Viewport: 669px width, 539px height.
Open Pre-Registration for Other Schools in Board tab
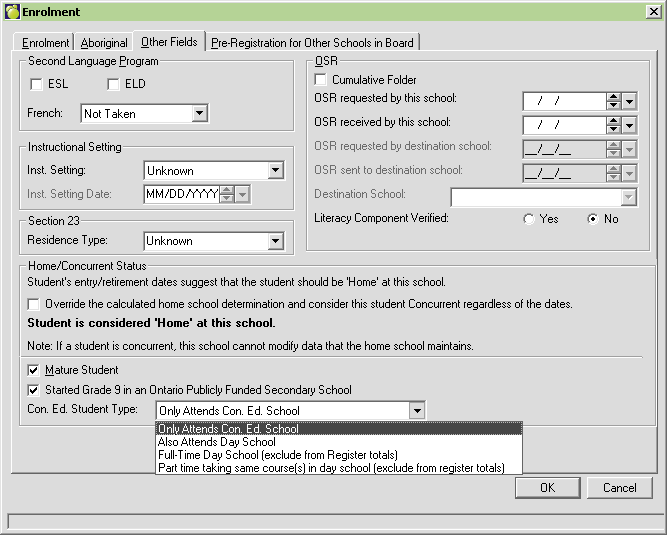(x=312, y=43)
